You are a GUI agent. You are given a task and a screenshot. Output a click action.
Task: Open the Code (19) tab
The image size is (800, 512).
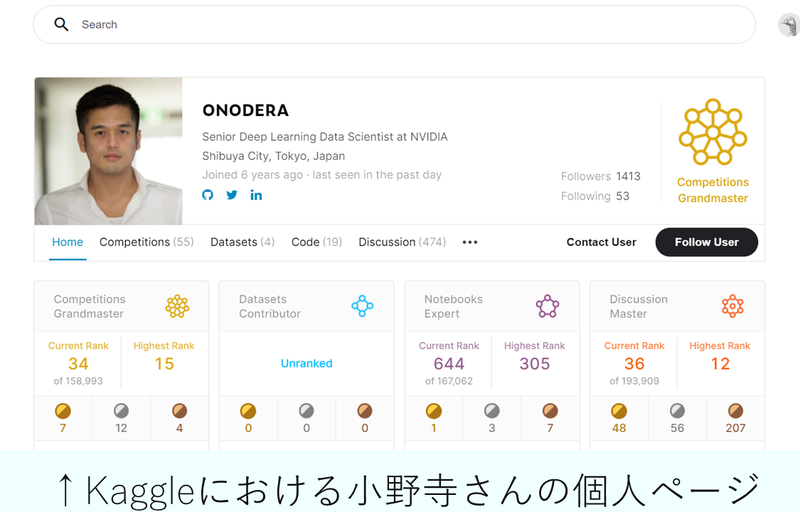point(316,242)
